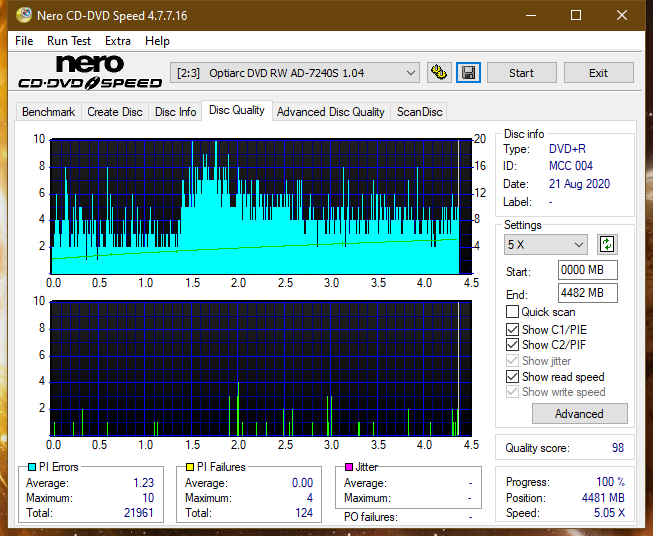
Task: Open the 5 X speed dropdown
Action: tap(546, 244)
